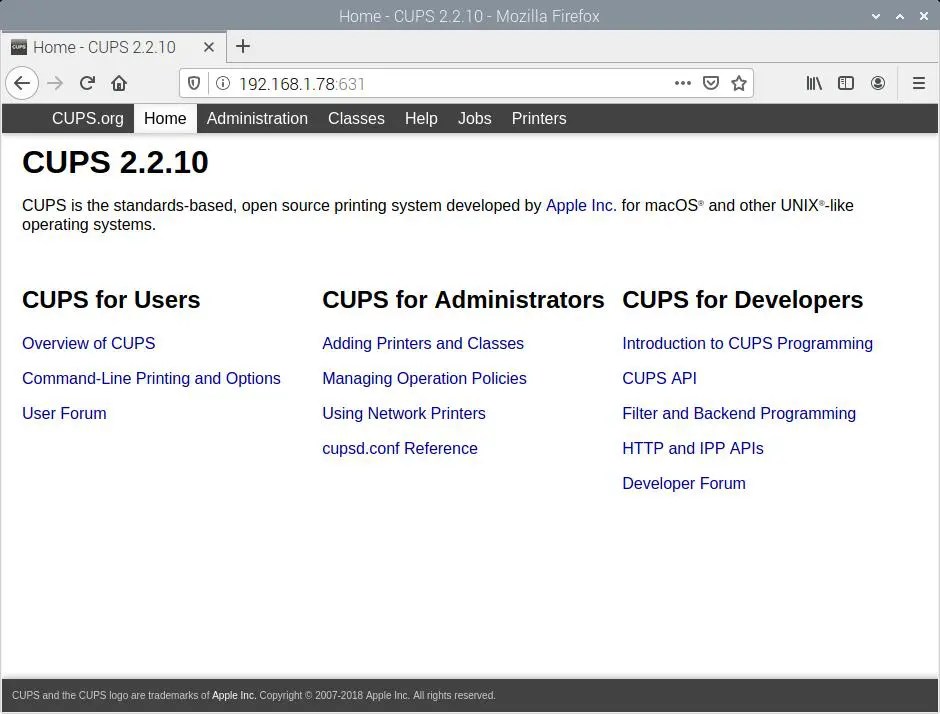Visit the User Forum link
Screen dimensions: 940x714
tap(64, 413)
